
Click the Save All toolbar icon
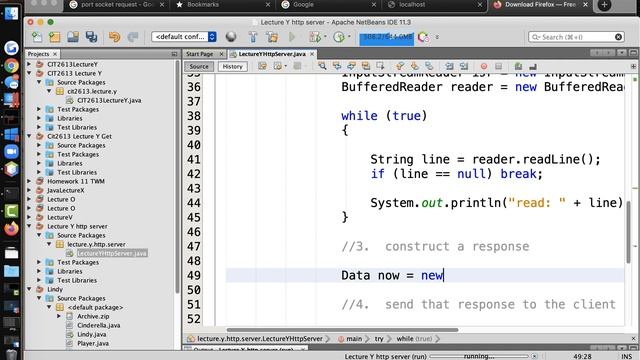[x=91, y=37]
